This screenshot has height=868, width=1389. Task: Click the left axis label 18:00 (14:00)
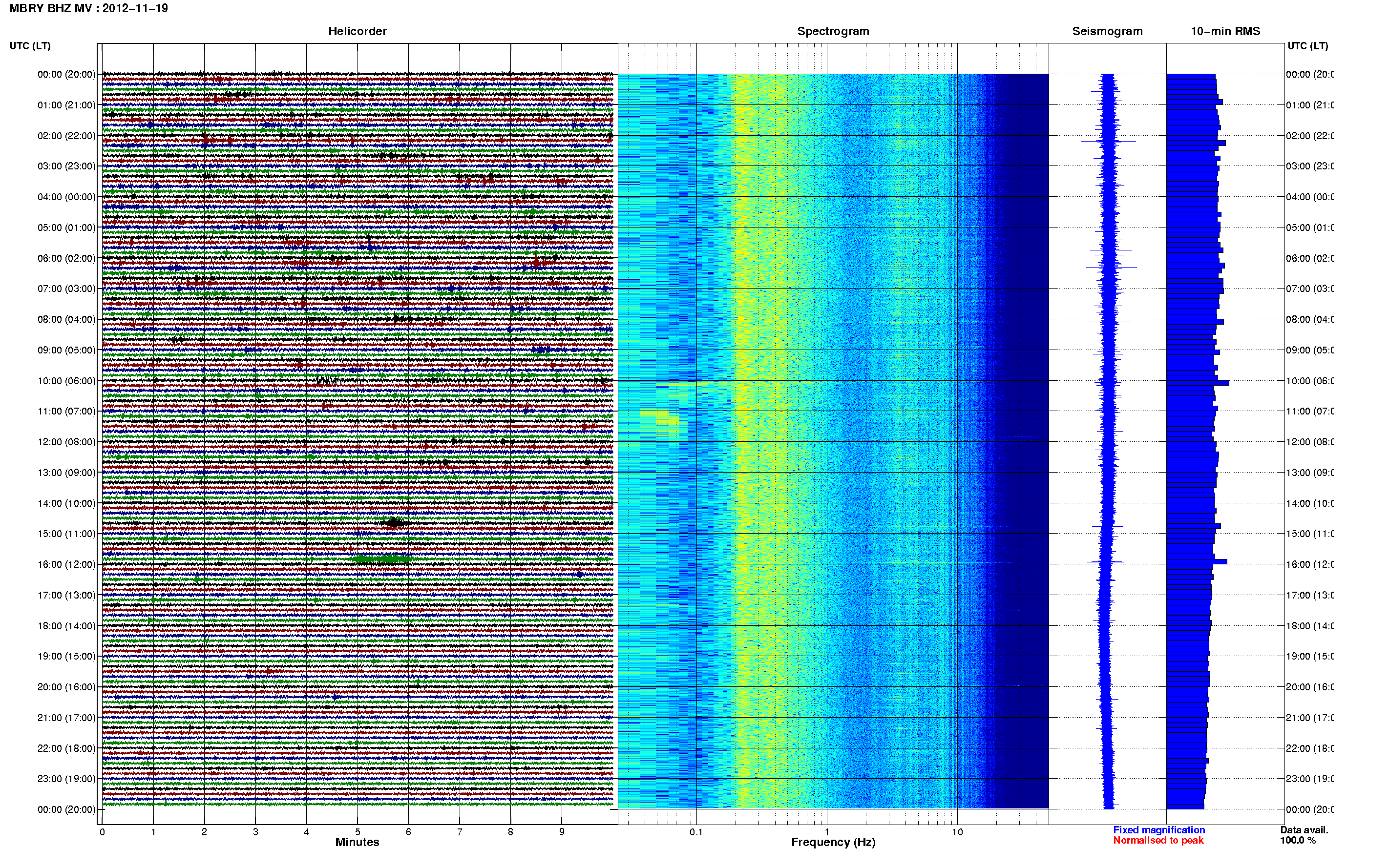point(66,626)
